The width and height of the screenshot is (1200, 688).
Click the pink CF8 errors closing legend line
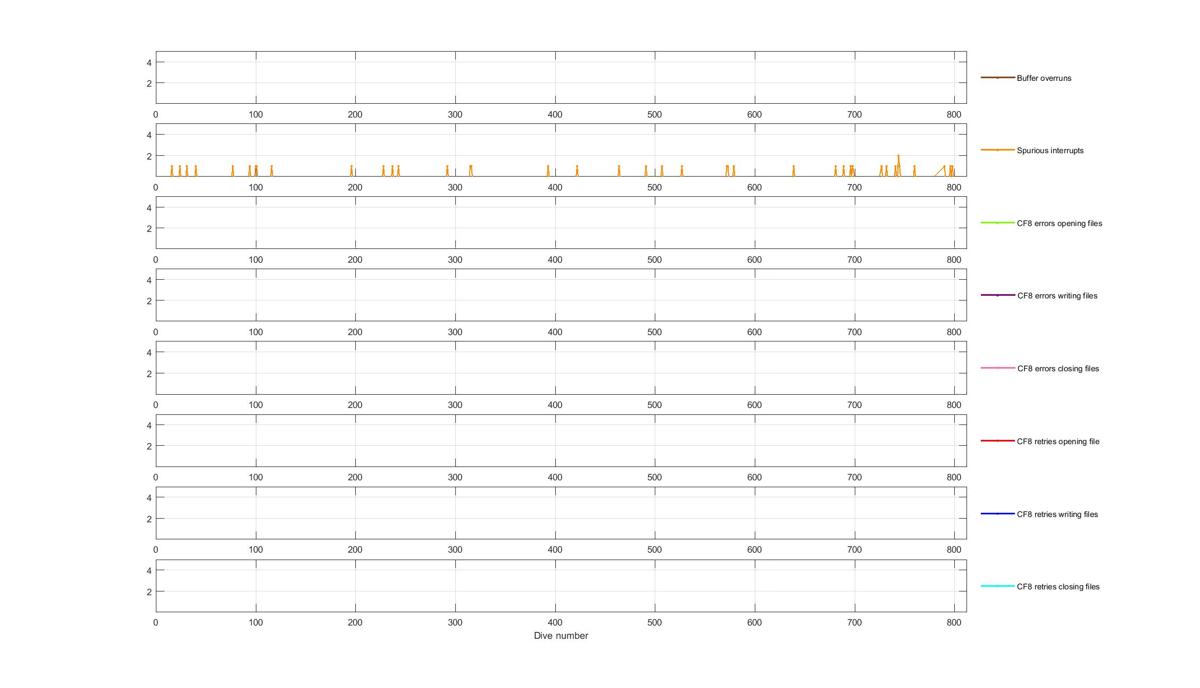[x=997, y=369]
